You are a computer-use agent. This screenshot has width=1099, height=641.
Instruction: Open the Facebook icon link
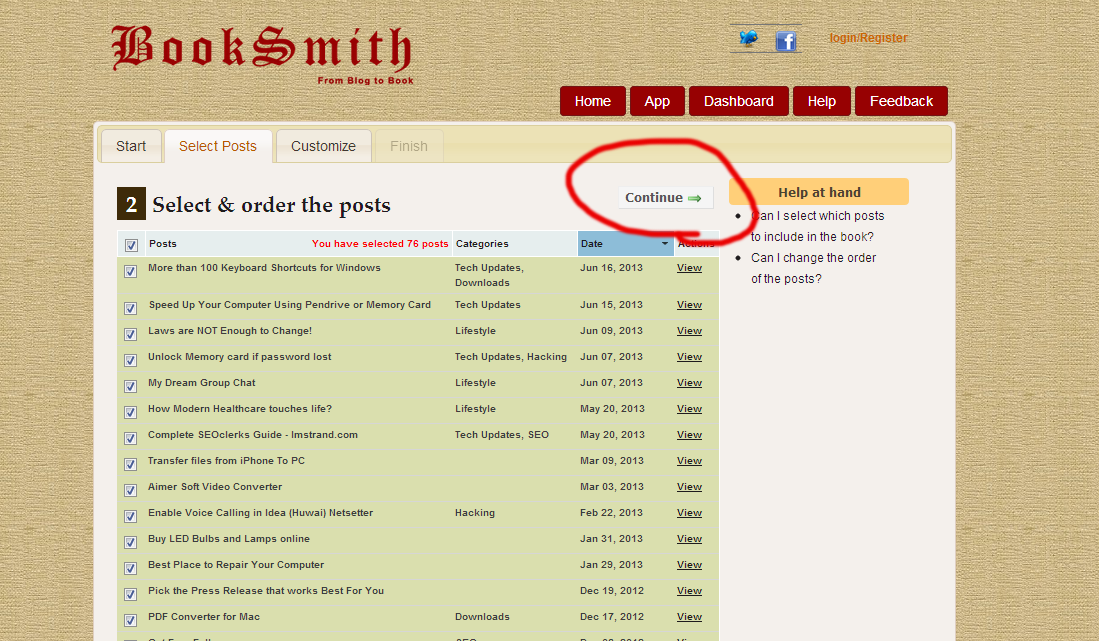point(786,41)
